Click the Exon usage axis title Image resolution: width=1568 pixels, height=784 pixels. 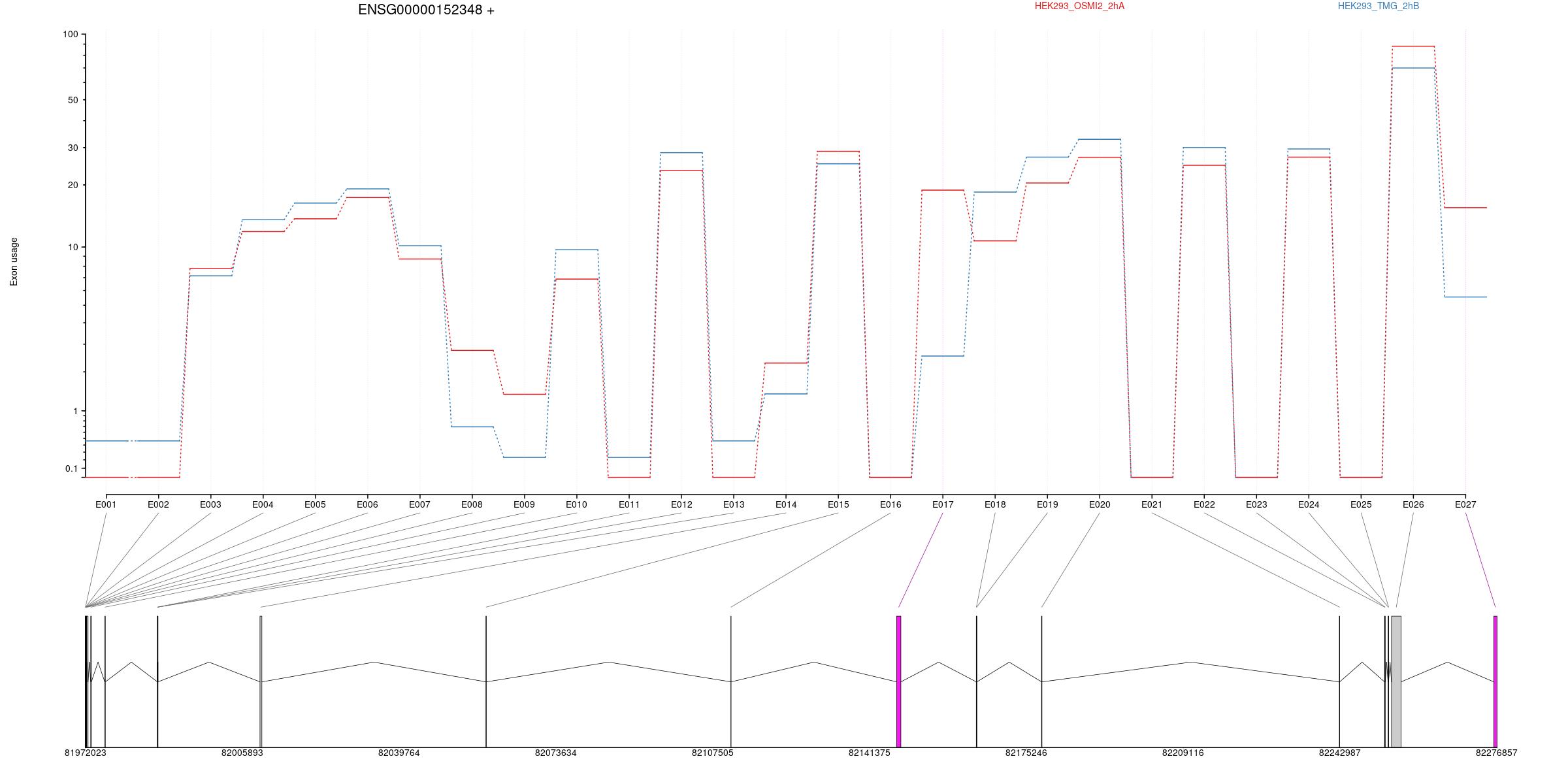14,262
